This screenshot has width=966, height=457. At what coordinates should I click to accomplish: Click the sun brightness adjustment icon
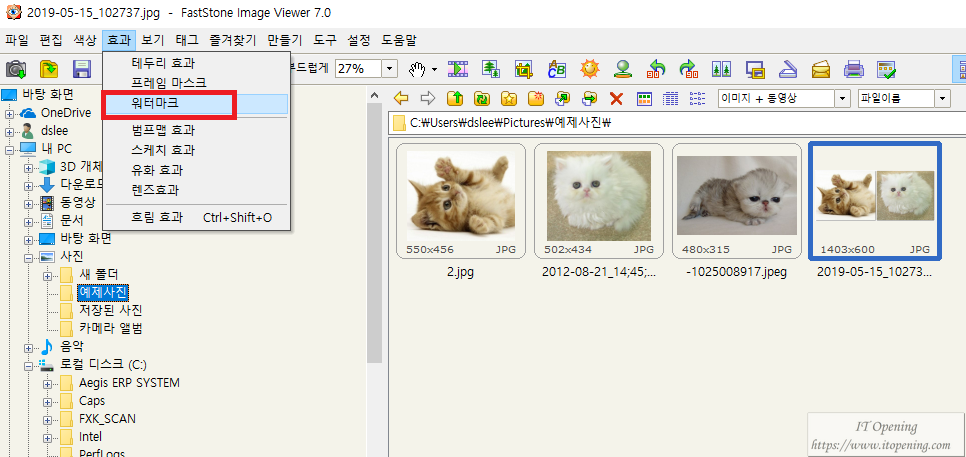click(590, 69)
